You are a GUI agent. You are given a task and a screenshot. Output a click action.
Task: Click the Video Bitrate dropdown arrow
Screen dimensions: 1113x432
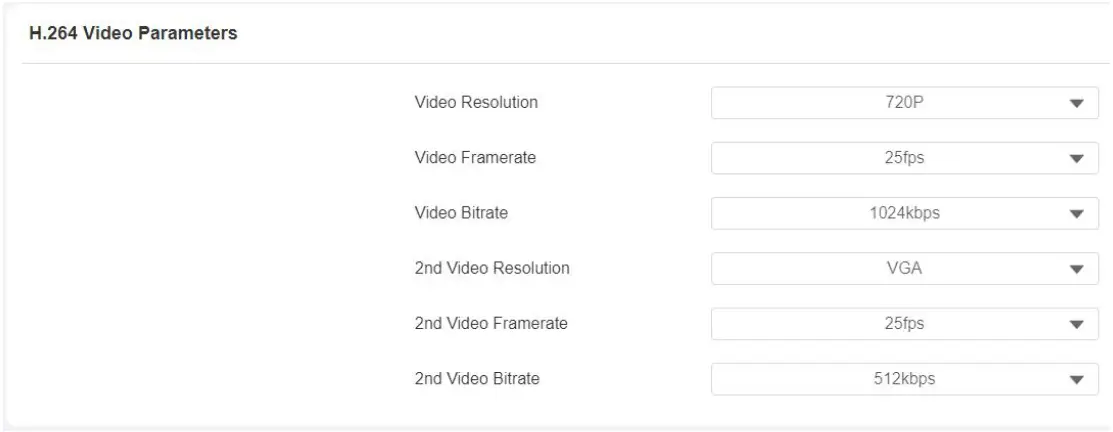(1077, 213)
